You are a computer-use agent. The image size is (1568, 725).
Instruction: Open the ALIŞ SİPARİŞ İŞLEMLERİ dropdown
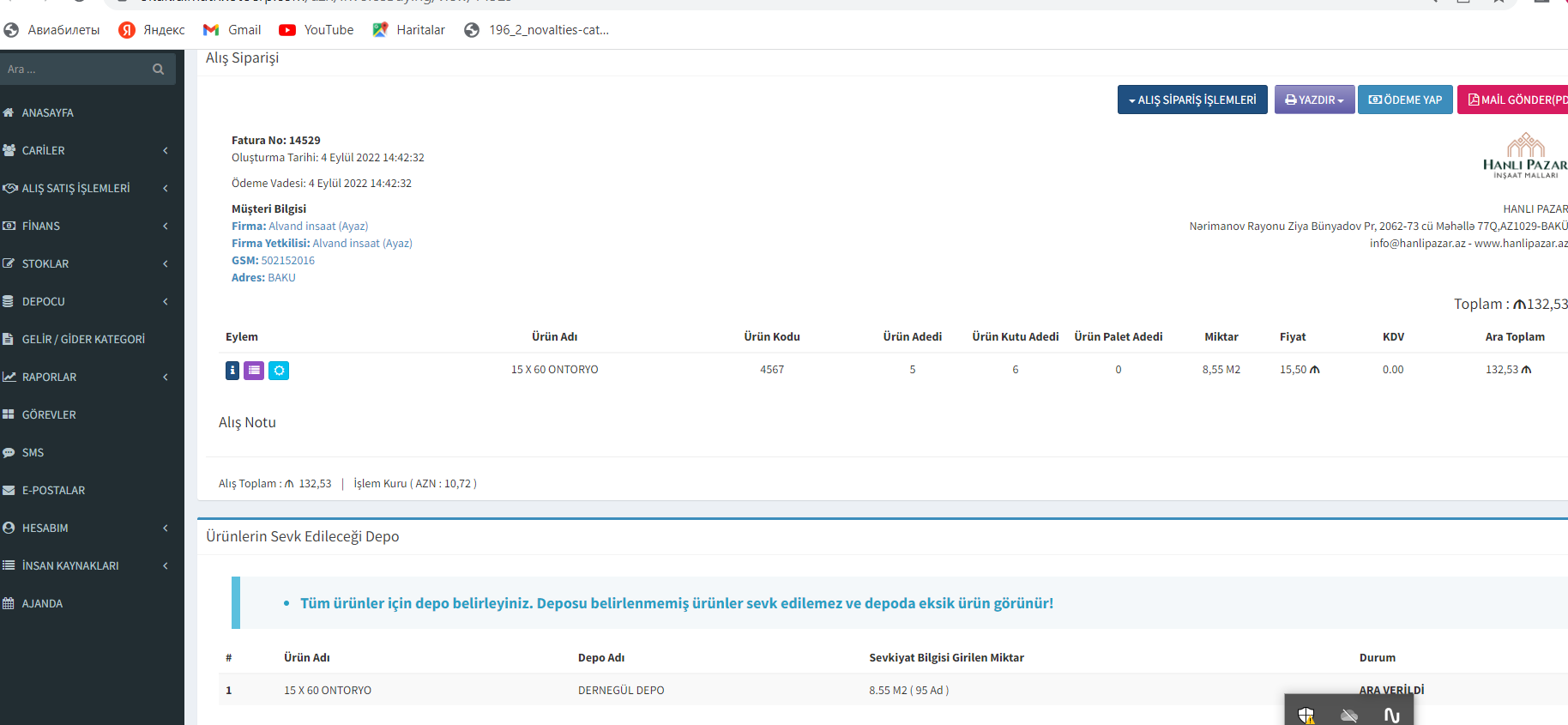tap(1191, 100)
